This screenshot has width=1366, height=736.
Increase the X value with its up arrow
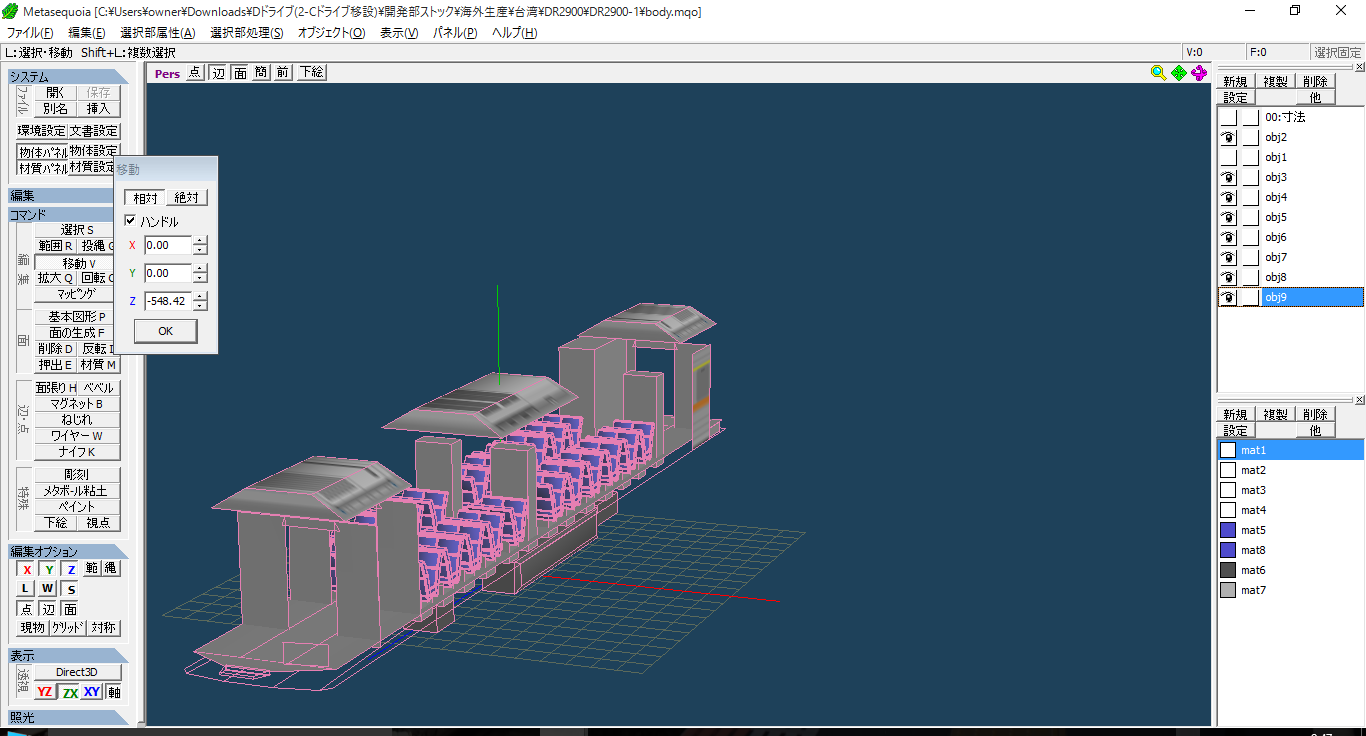(201, 240)
